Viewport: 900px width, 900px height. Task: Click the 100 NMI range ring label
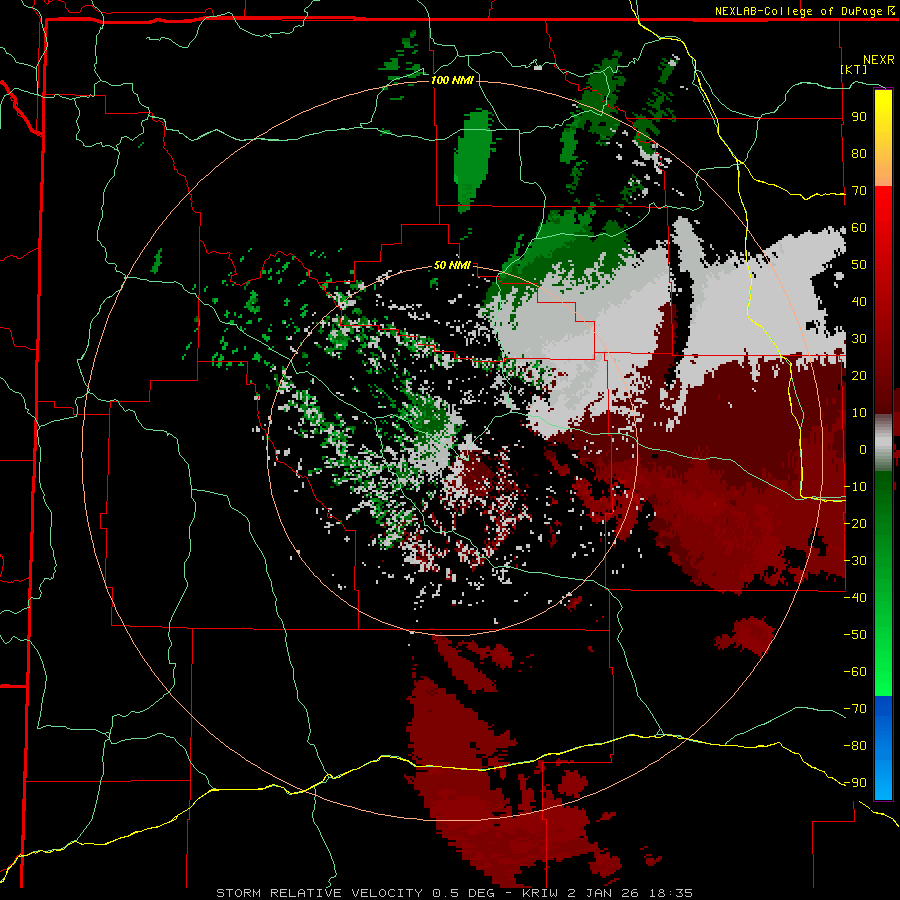click(x=452, y=80)
